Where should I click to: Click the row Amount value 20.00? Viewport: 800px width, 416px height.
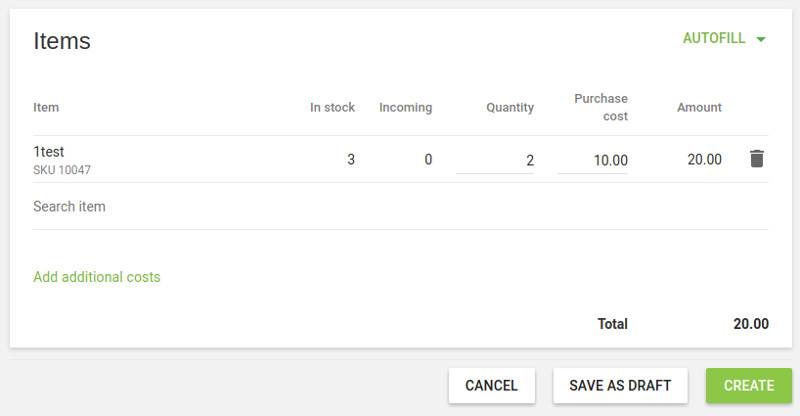pyautogui.click(x=704, y=160)
